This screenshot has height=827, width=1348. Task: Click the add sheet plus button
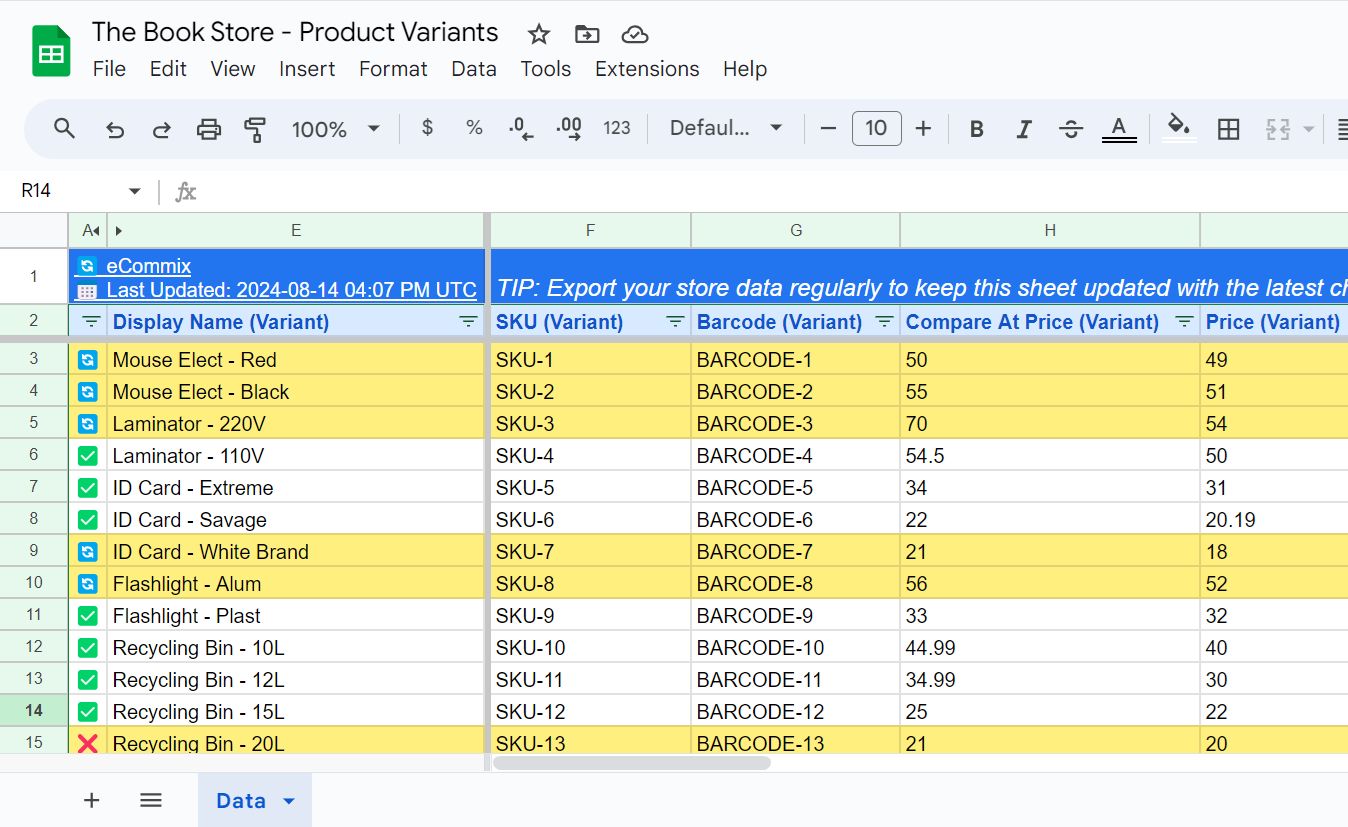coord(91,800)
